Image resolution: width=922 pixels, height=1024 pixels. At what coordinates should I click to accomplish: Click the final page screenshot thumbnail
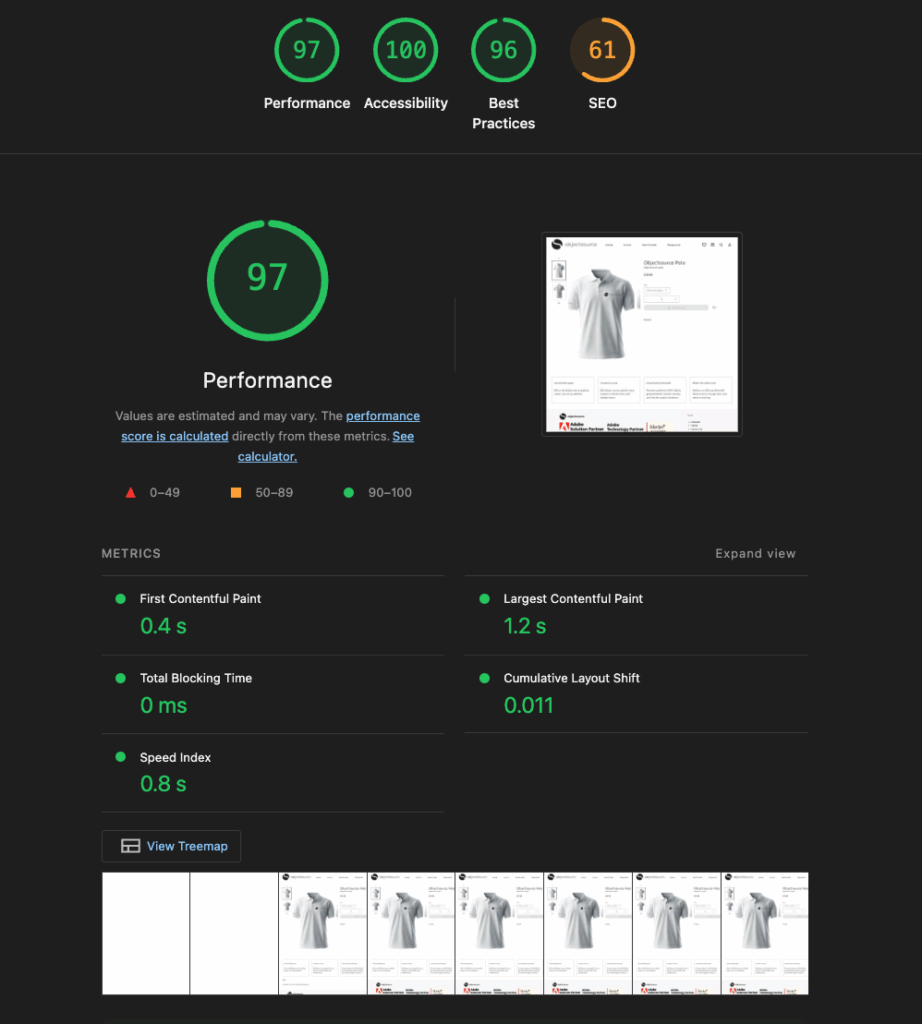642,334
